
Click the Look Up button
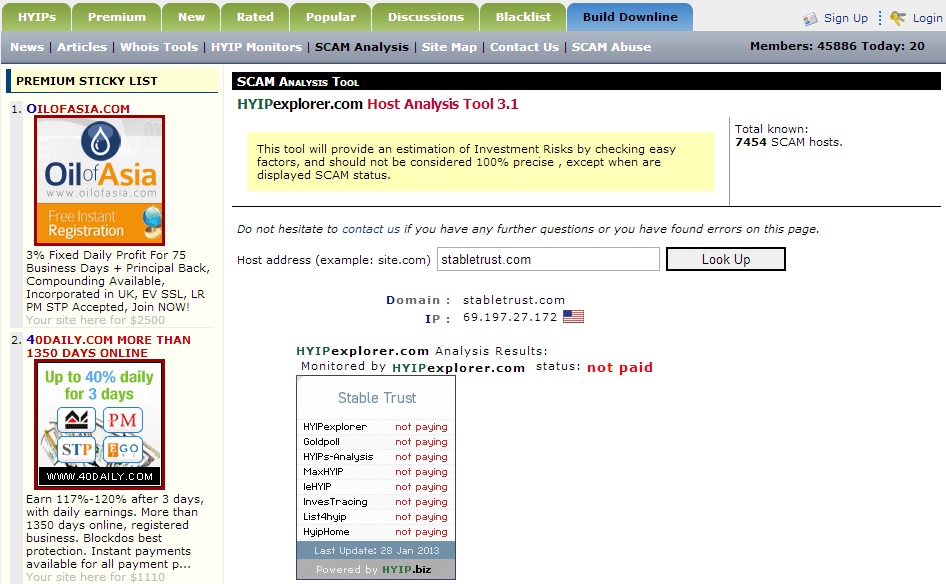[x=726, y=259]
